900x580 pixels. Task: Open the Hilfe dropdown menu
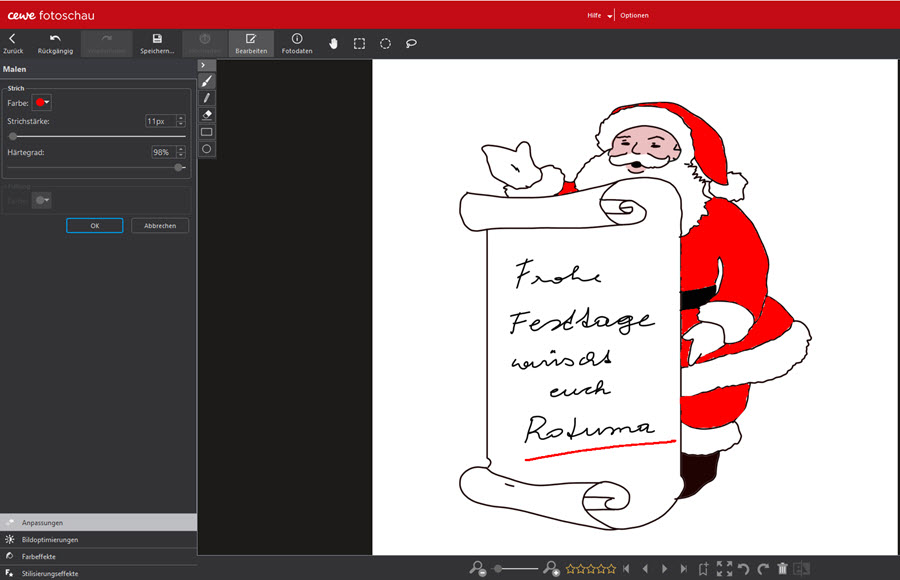[x=598, y=16]
